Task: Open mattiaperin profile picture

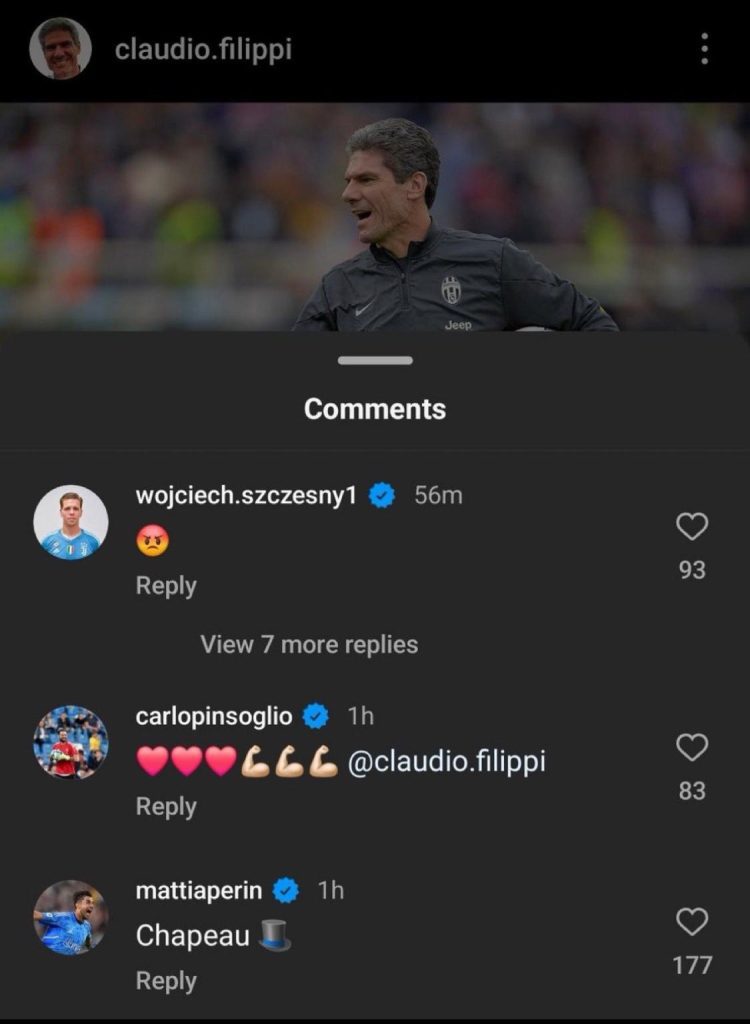Action: point(71,917)
